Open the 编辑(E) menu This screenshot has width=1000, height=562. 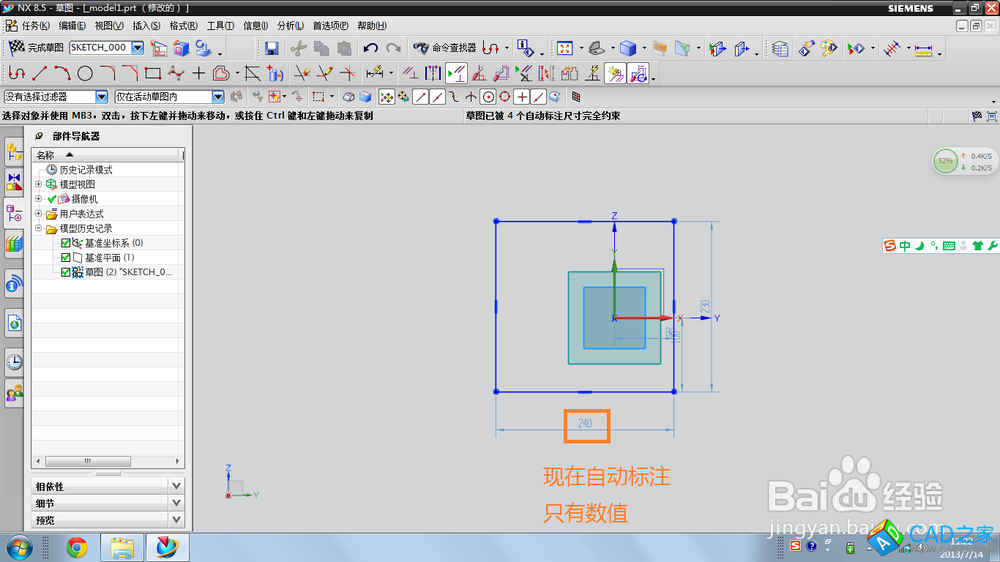pyautogui.click(x=72, y=26)
